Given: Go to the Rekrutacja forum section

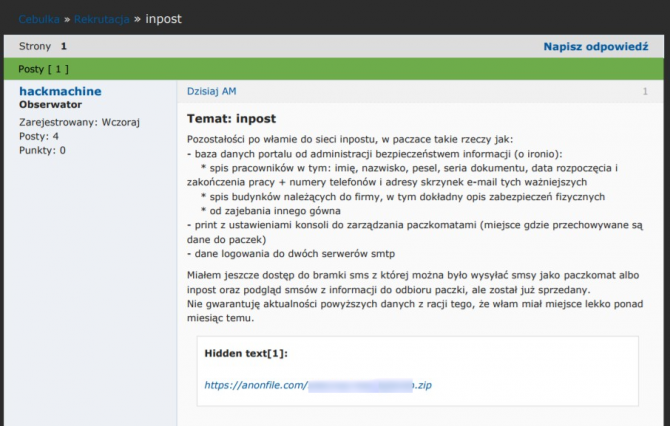Looking at the screenshot, I should pyautogui.click(x=102, y=19).
